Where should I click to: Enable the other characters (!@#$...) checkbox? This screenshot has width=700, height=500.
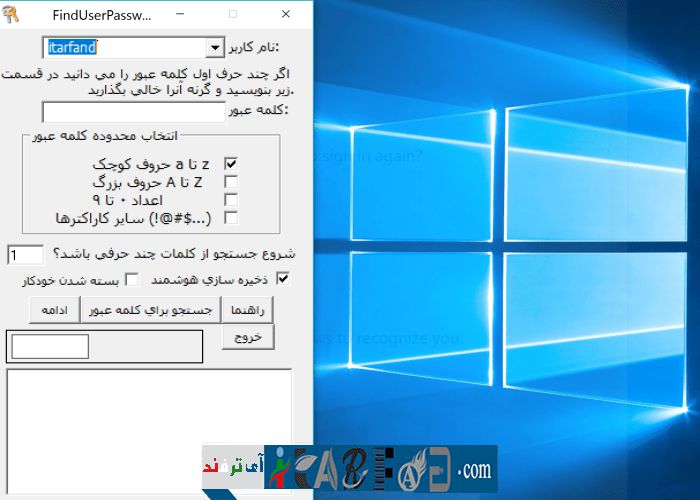tap(231, 217)
